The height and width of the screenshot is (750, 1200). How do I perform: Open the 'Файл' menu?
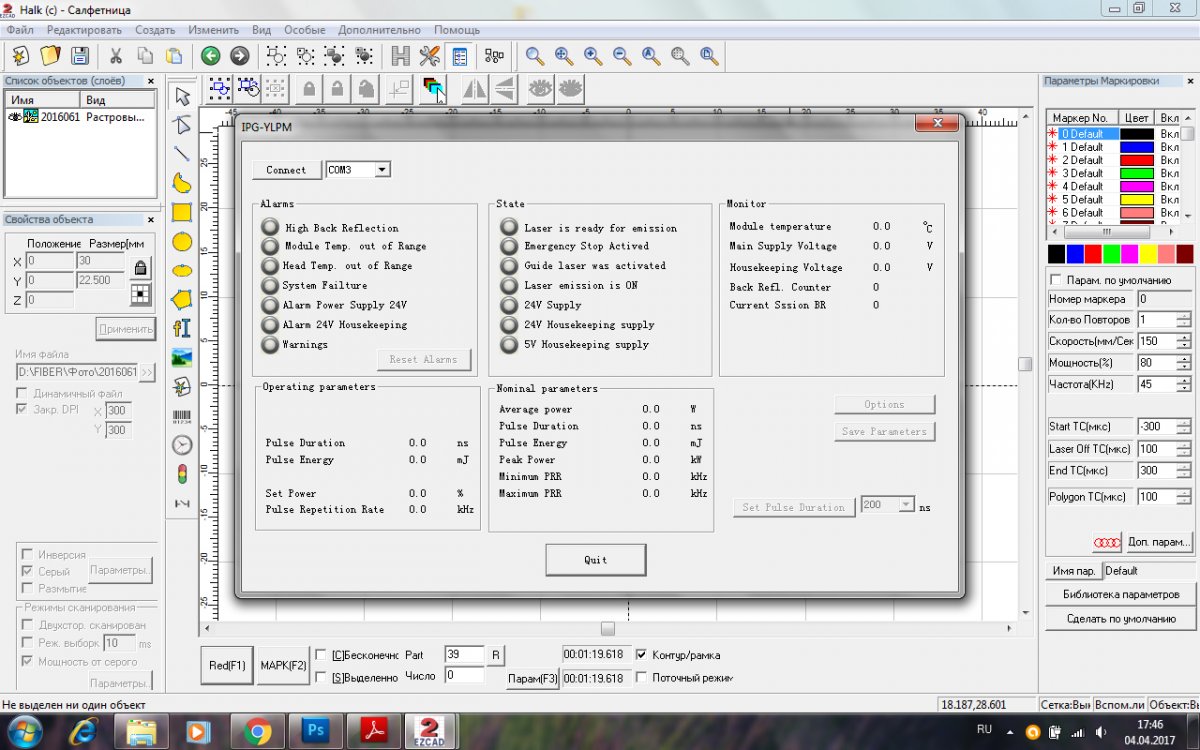pyautogui.click(x=20, y=30)
